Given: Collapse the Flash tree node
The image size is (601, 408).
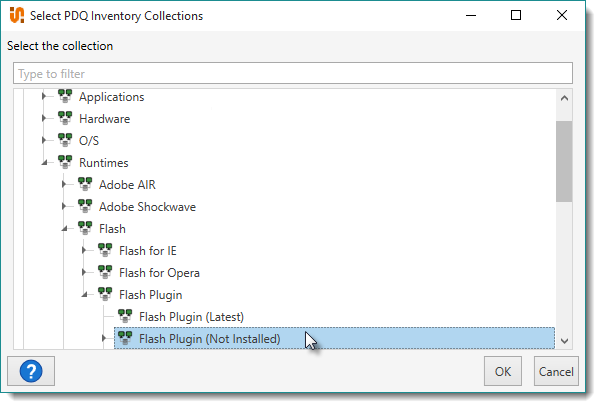Looking at the screenshot, I should pyautogui.click(x=64, y=229).
